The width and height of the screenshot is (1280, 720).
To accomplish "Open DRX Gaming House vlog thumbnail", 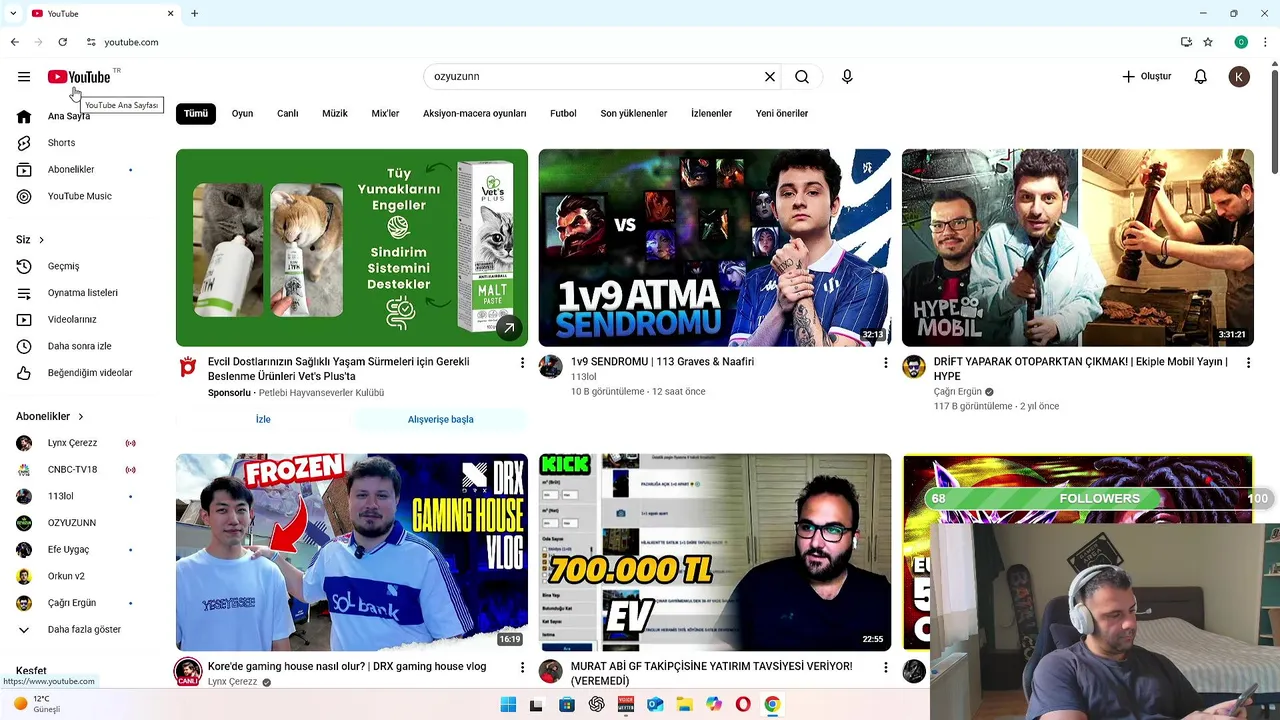I will click(352, 552).
